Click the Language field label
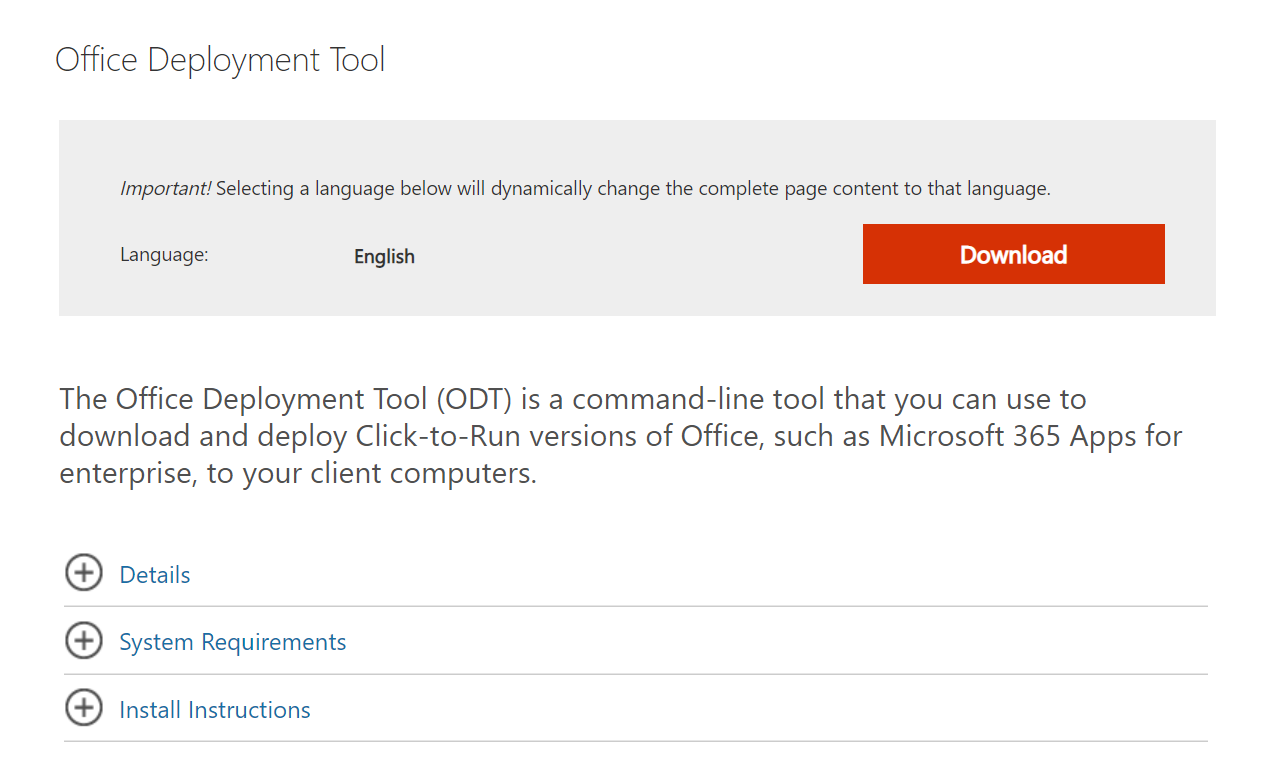Screen dimensions: 1270x767 click(164, 255)
